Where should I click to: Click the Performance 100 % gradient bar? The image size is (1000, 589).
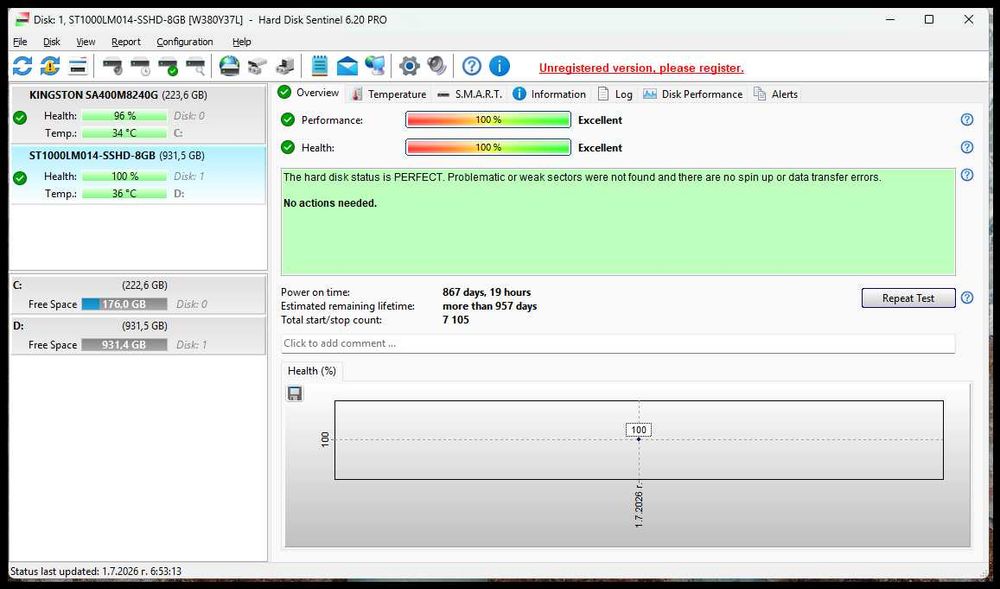coord(488,120)
